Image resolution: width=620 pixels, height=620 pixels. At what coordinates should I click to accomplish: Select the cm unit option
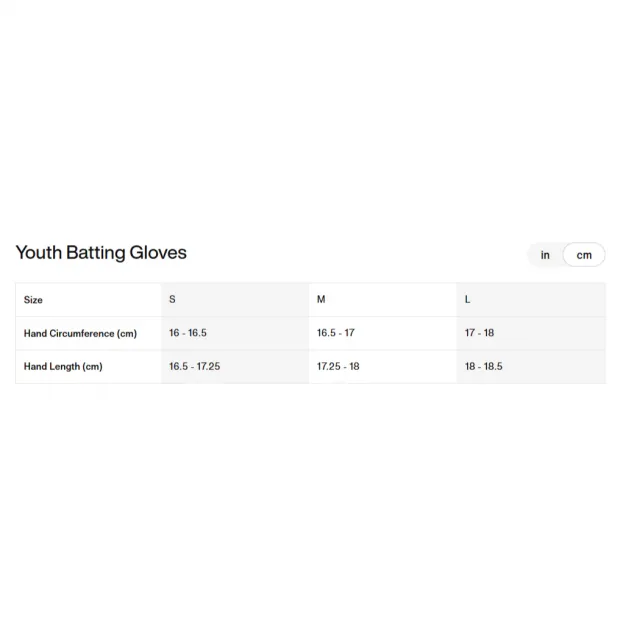[x=584, y=255]
